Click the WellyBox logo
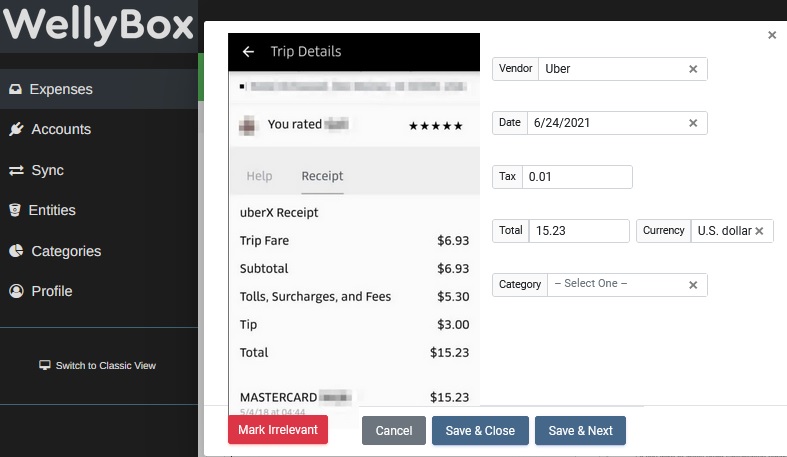This screenshot has width=787, height=457. (98, 26)
